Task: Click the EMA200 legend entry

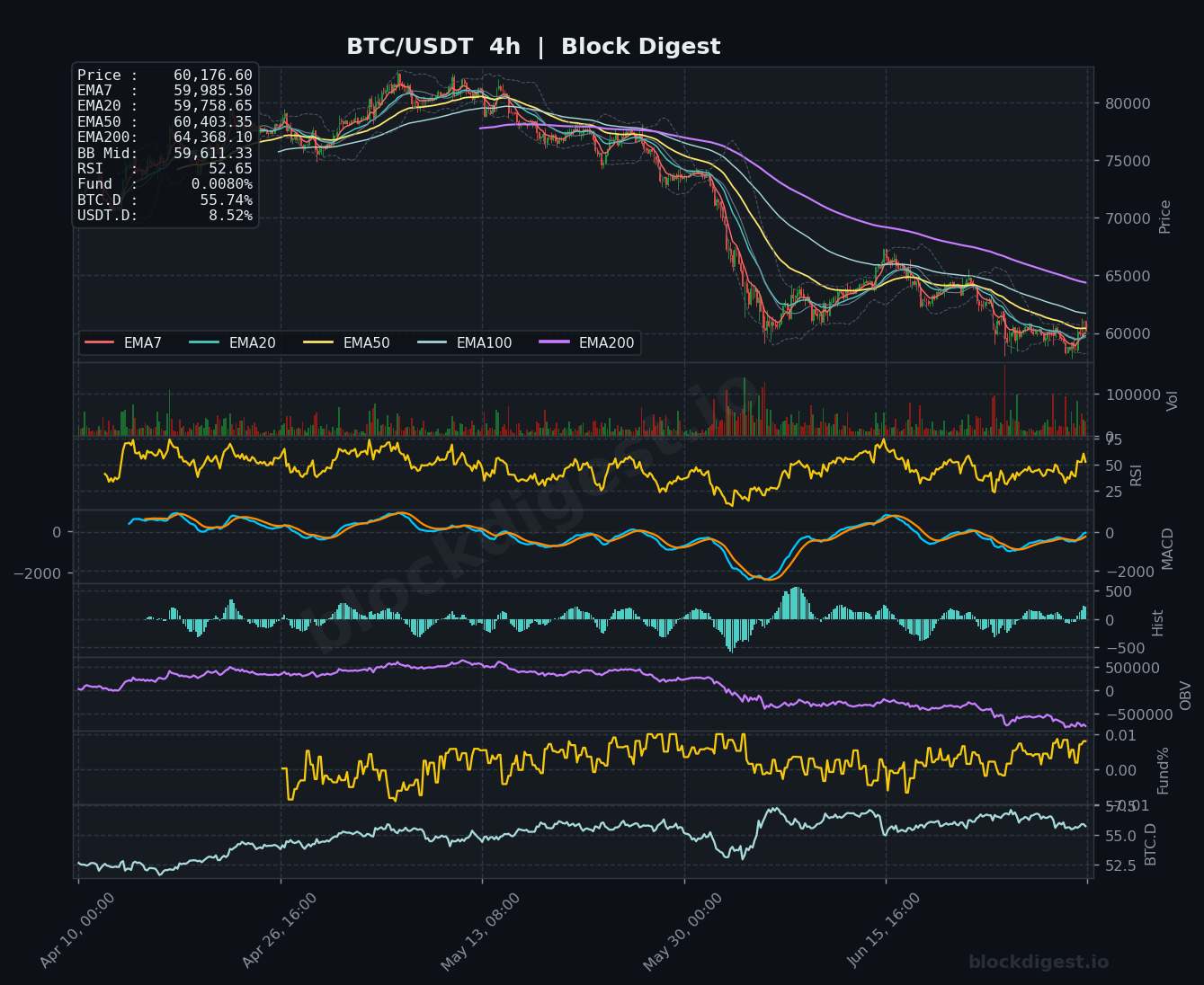Action: [587, 342]
